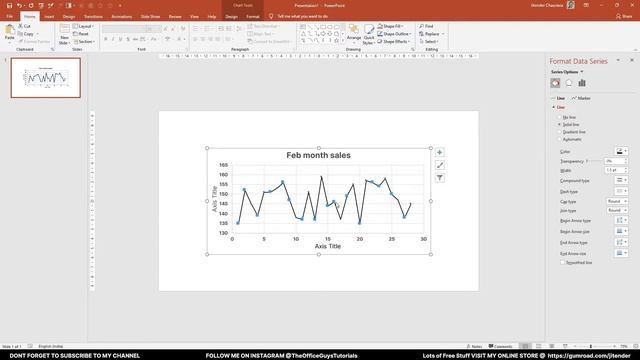The width and height of the screenshot is (640, 360).
Task: Select the No line radio option
Action: (x=560, y=117)
